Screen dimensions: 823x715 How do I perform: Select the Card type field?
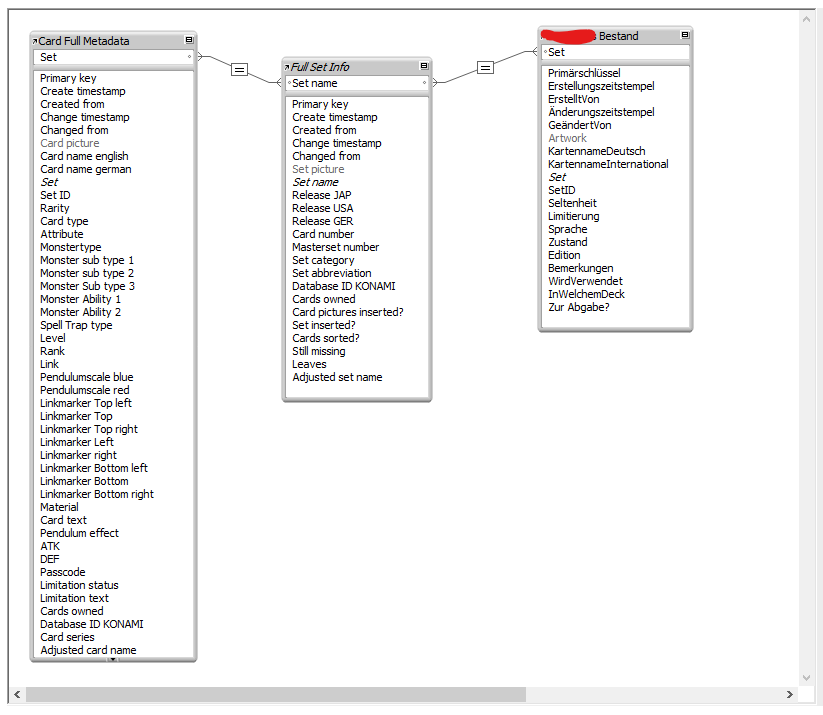coord(64,221)
